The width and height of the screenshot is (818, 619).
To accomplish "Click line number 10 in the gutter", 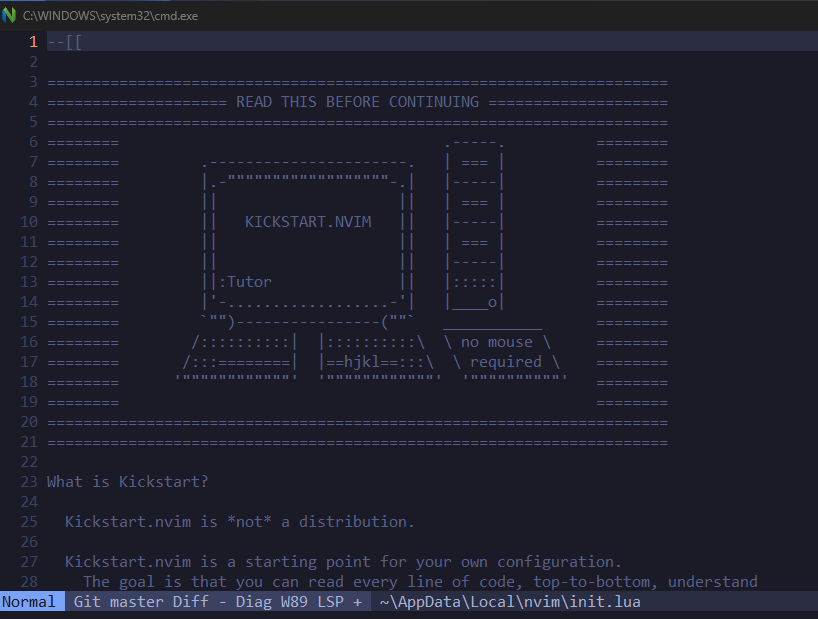I will pos(29,222).
